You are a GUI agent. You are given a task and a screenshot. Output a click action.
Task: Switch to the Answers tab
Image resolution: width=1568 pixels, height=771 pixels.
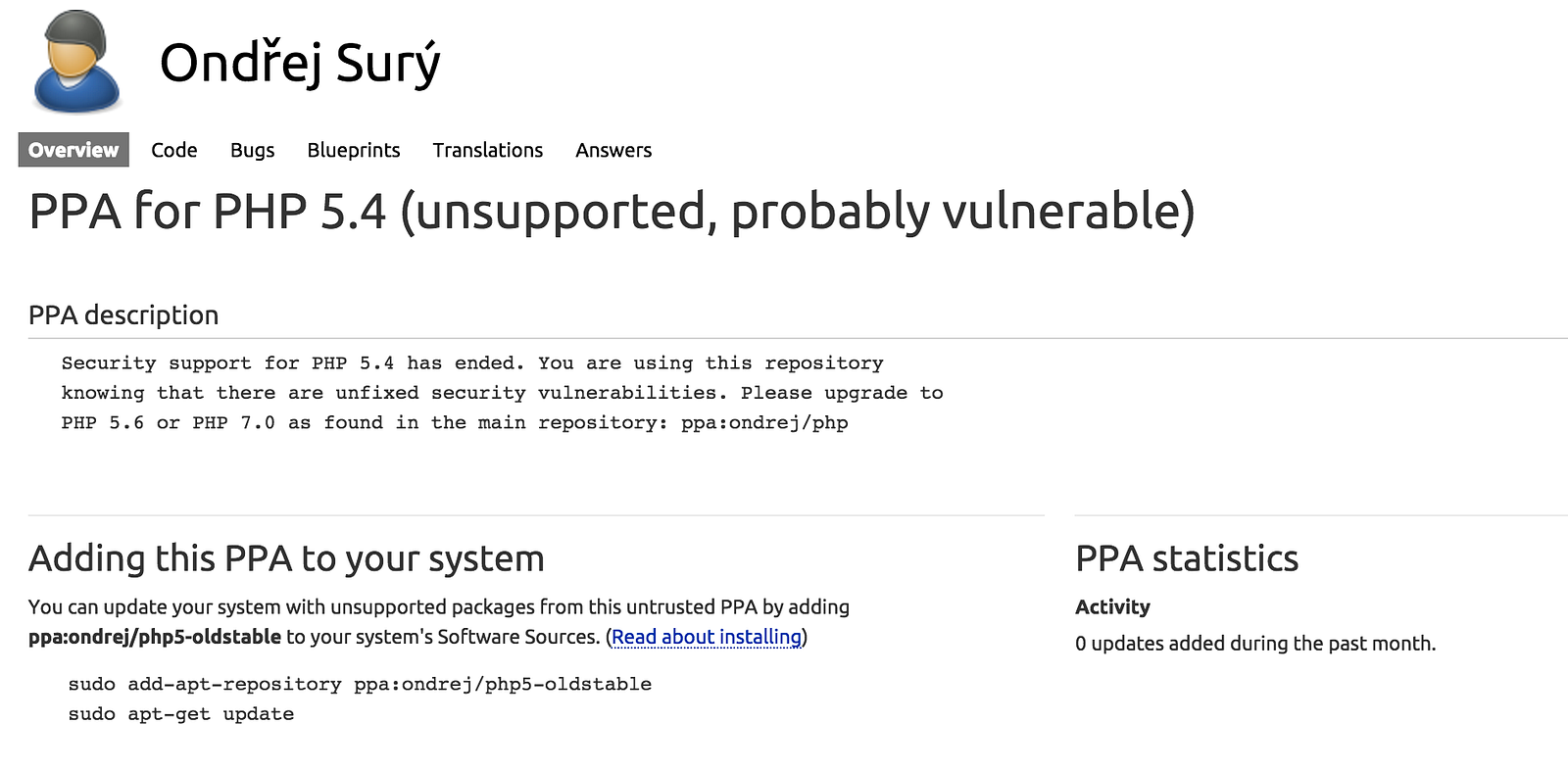(613, 150)
